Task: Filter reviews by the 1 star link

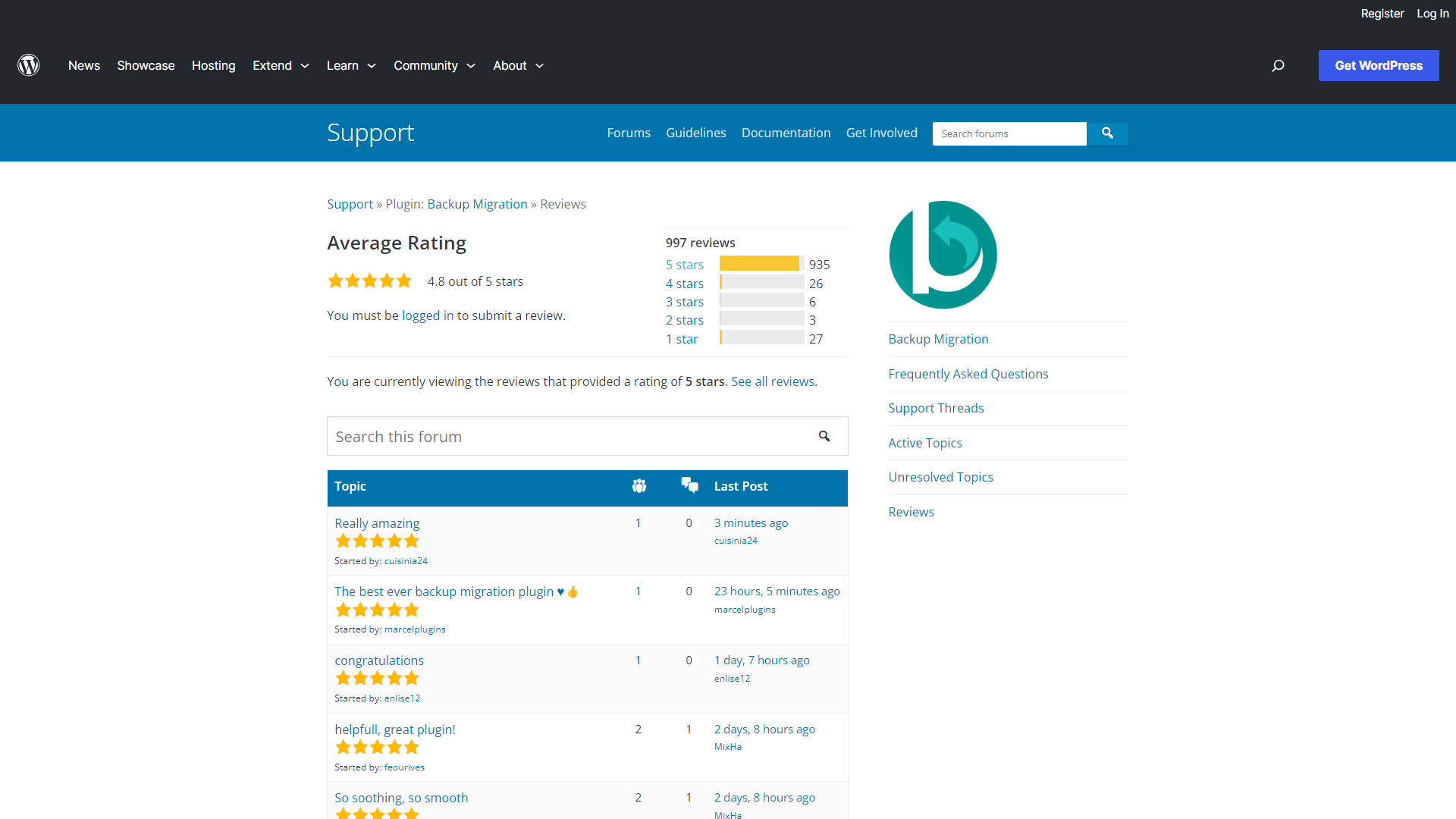Action: [681, 339]
